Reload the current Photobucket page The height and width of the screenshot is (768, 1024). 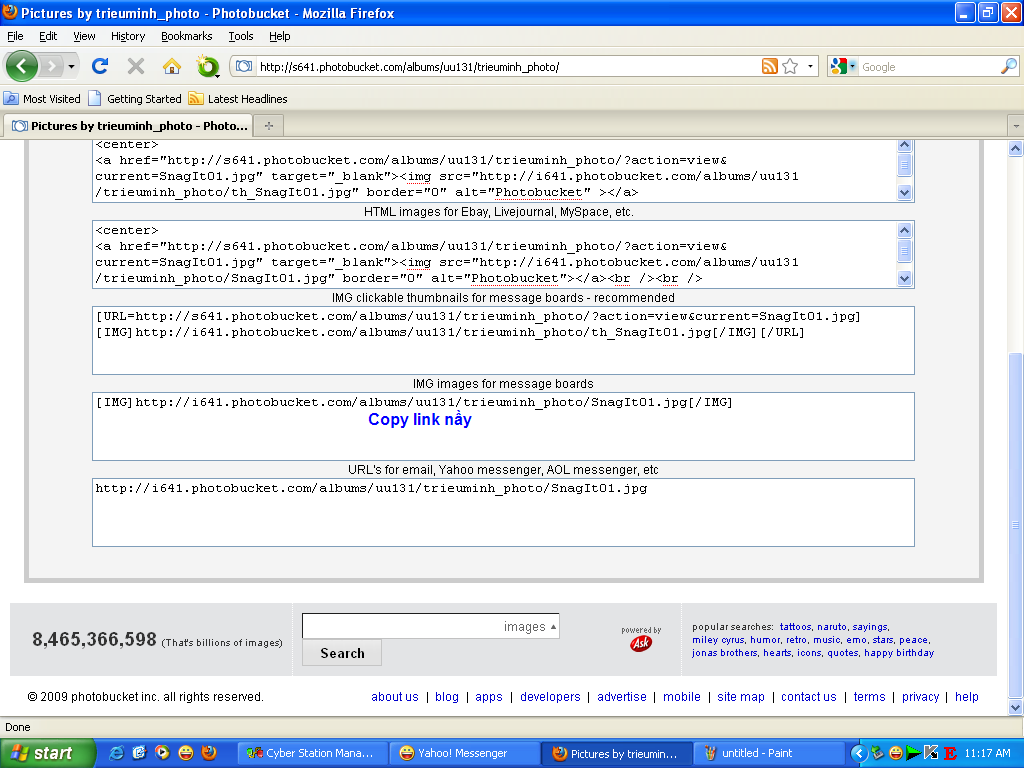100,66
